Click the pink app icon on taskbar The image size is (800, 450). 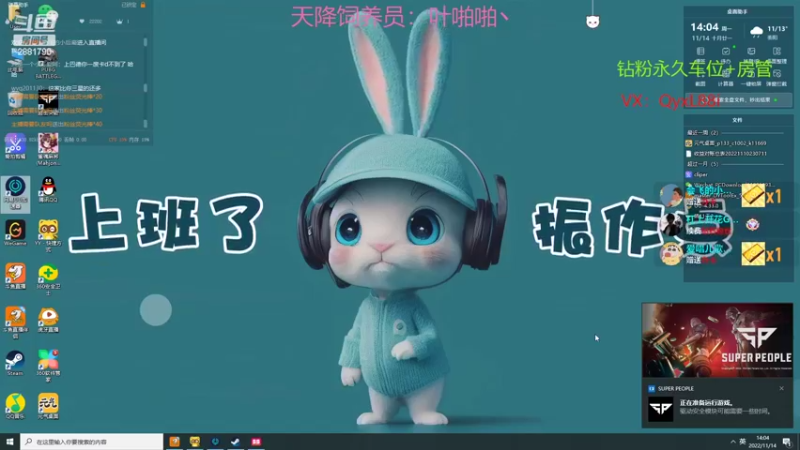(x=256, y=441)
